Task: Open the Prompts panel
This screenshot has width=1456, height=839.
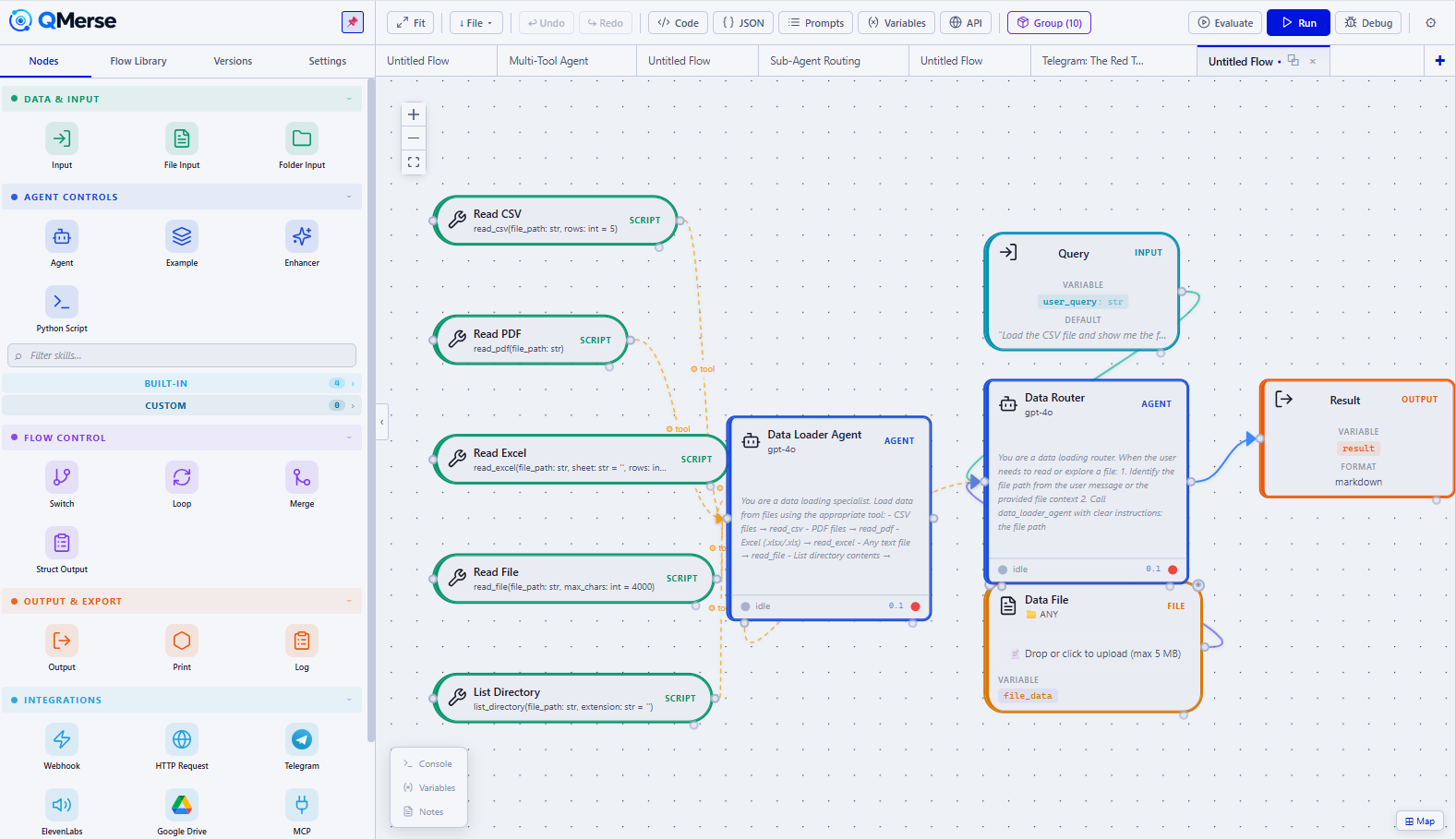Action: 816,23
